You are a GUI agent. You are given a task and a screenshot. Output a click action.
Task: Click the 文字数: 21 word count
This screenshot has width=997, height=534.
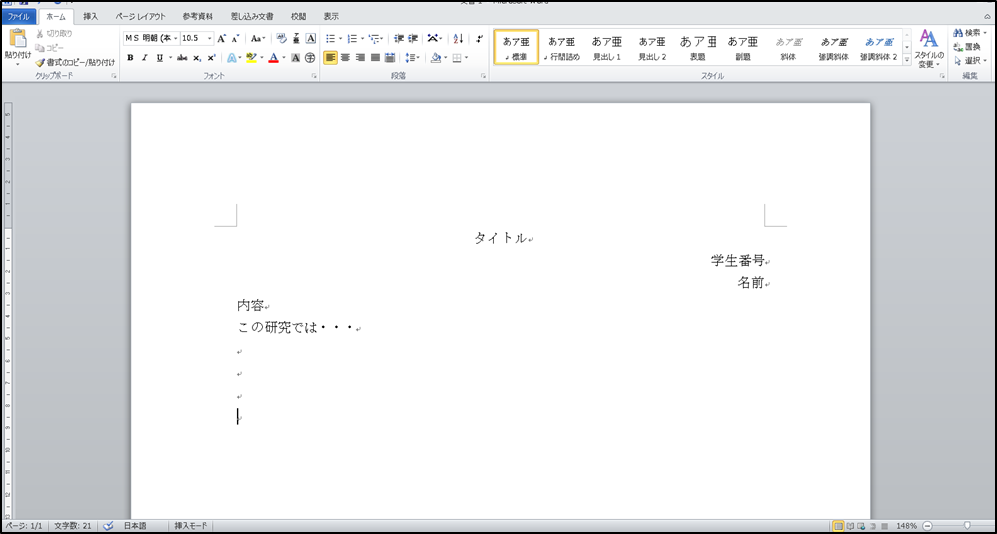coord(73,526)
